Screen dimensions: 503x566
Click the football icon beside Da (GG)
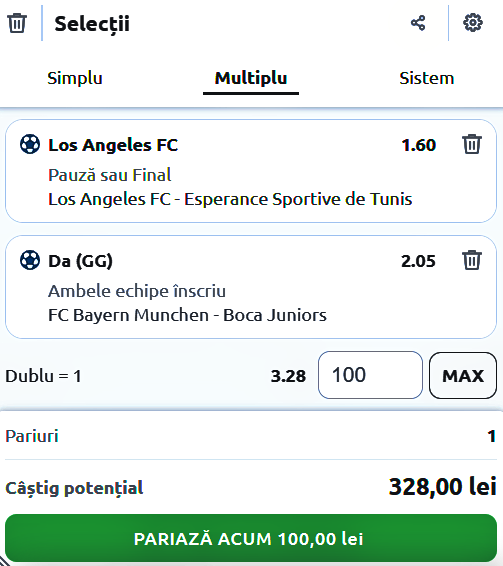30,260
